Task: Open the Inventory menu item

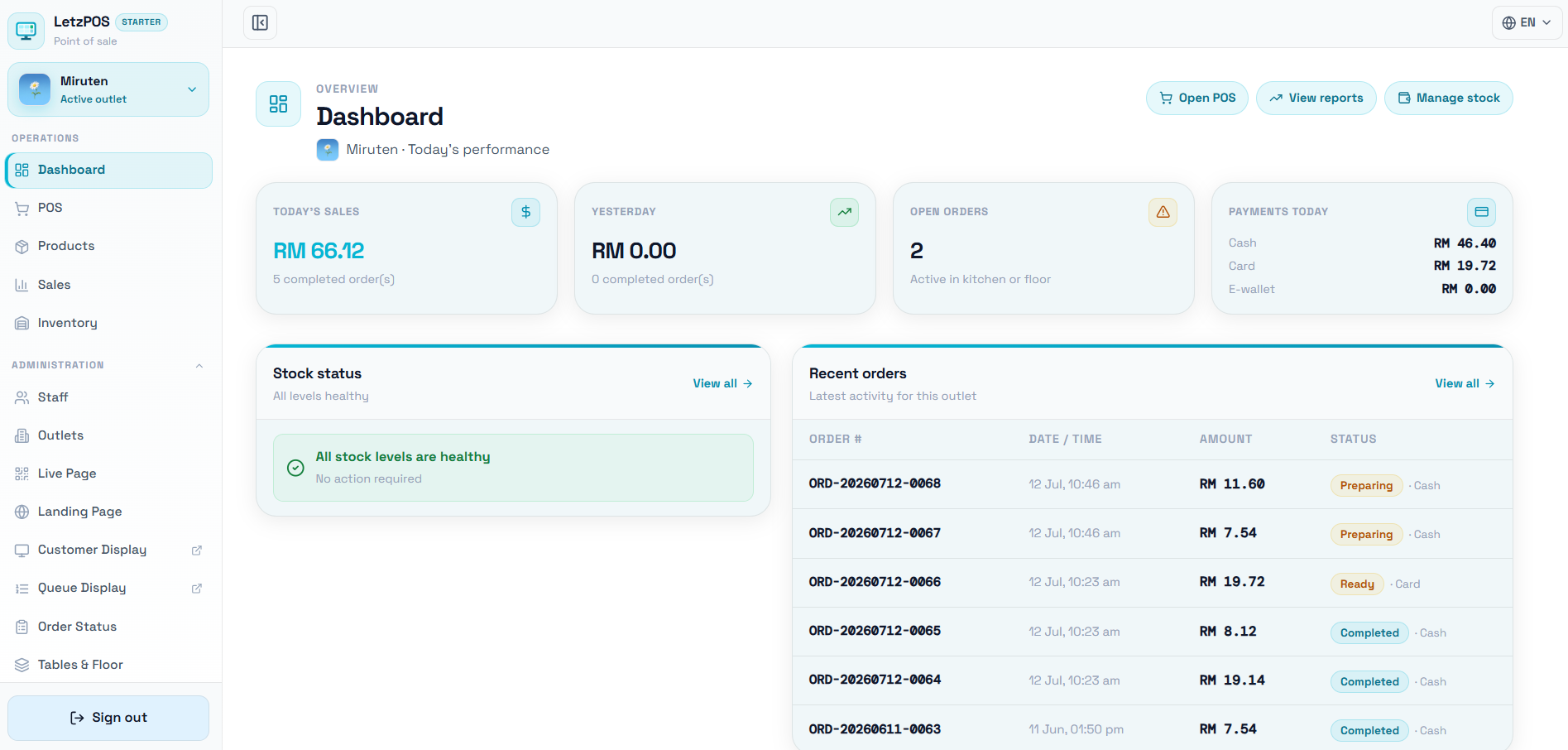Action: point(108,323)
